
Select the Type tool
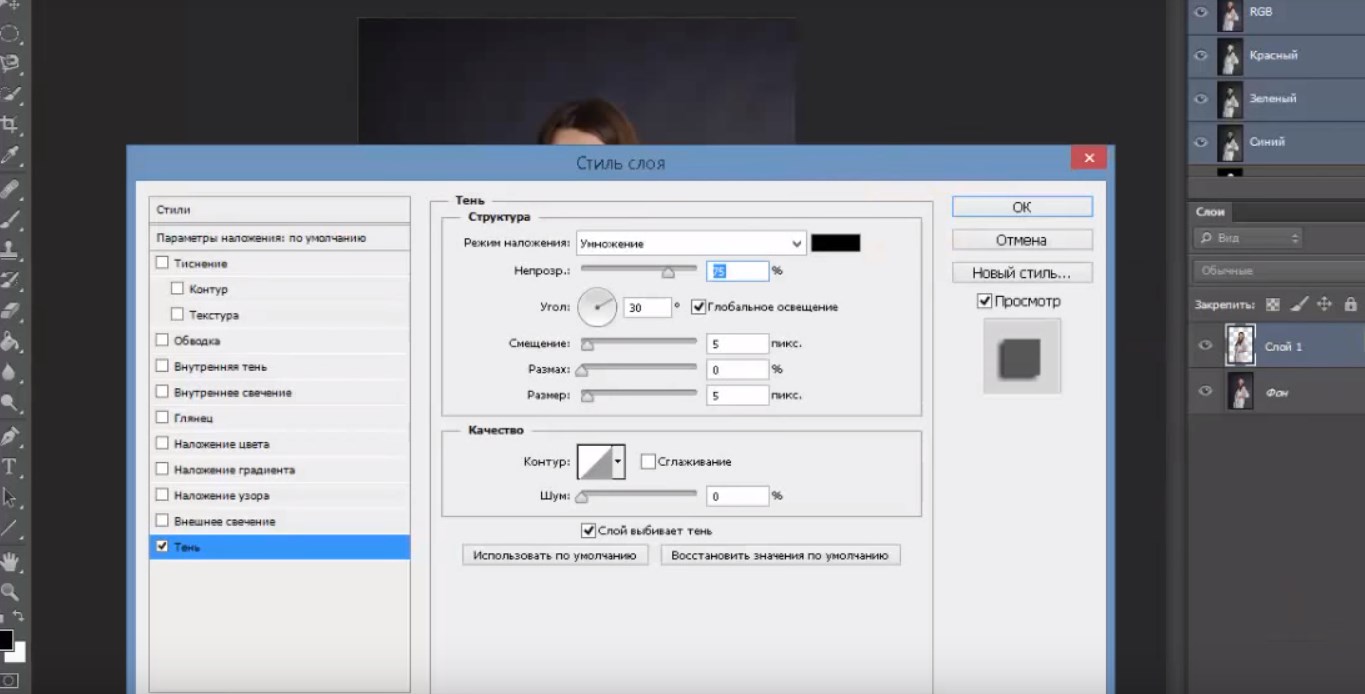click(10, 466)
